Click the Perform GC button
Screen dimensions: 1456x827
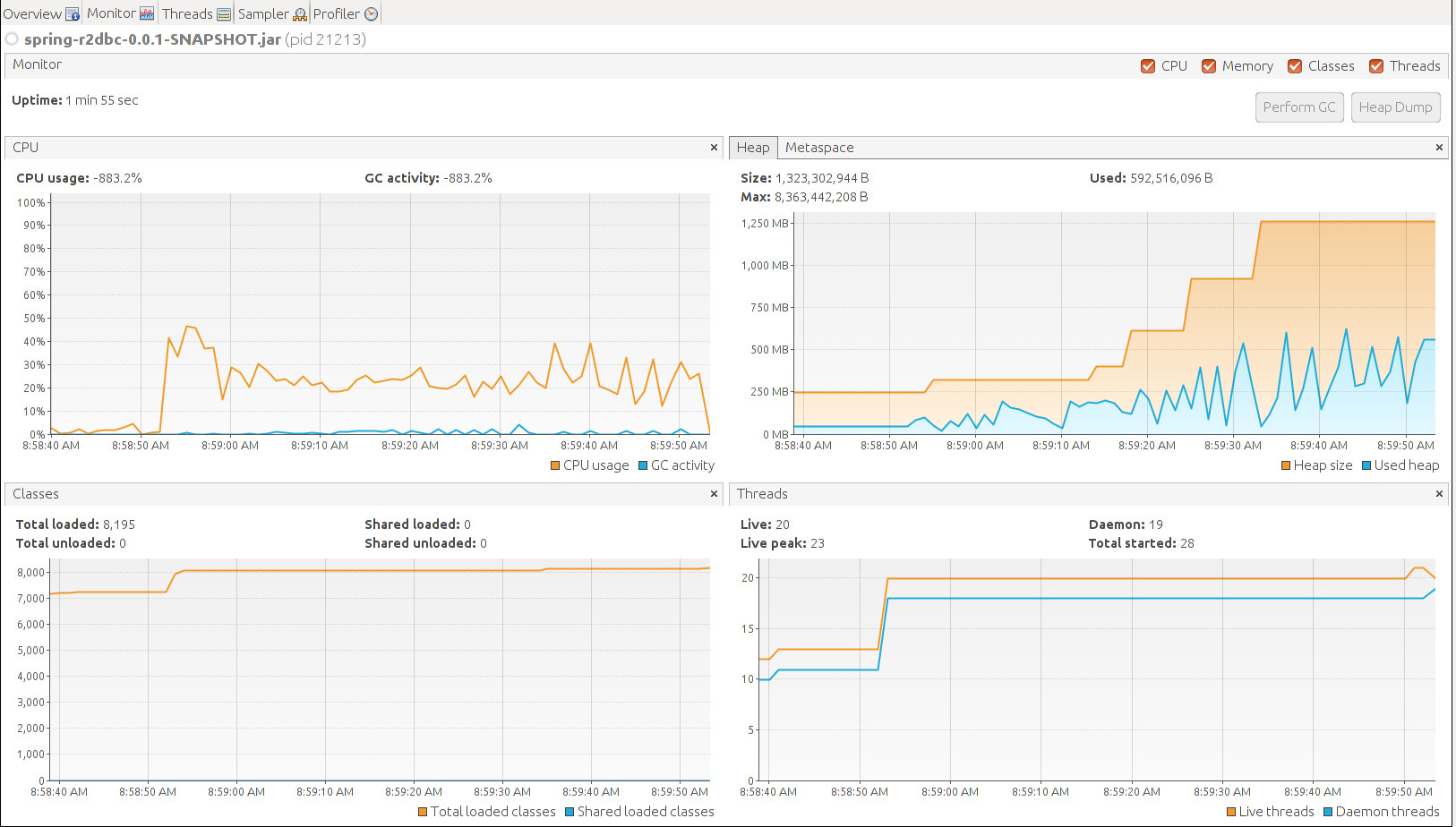[x=1299, y=107]
